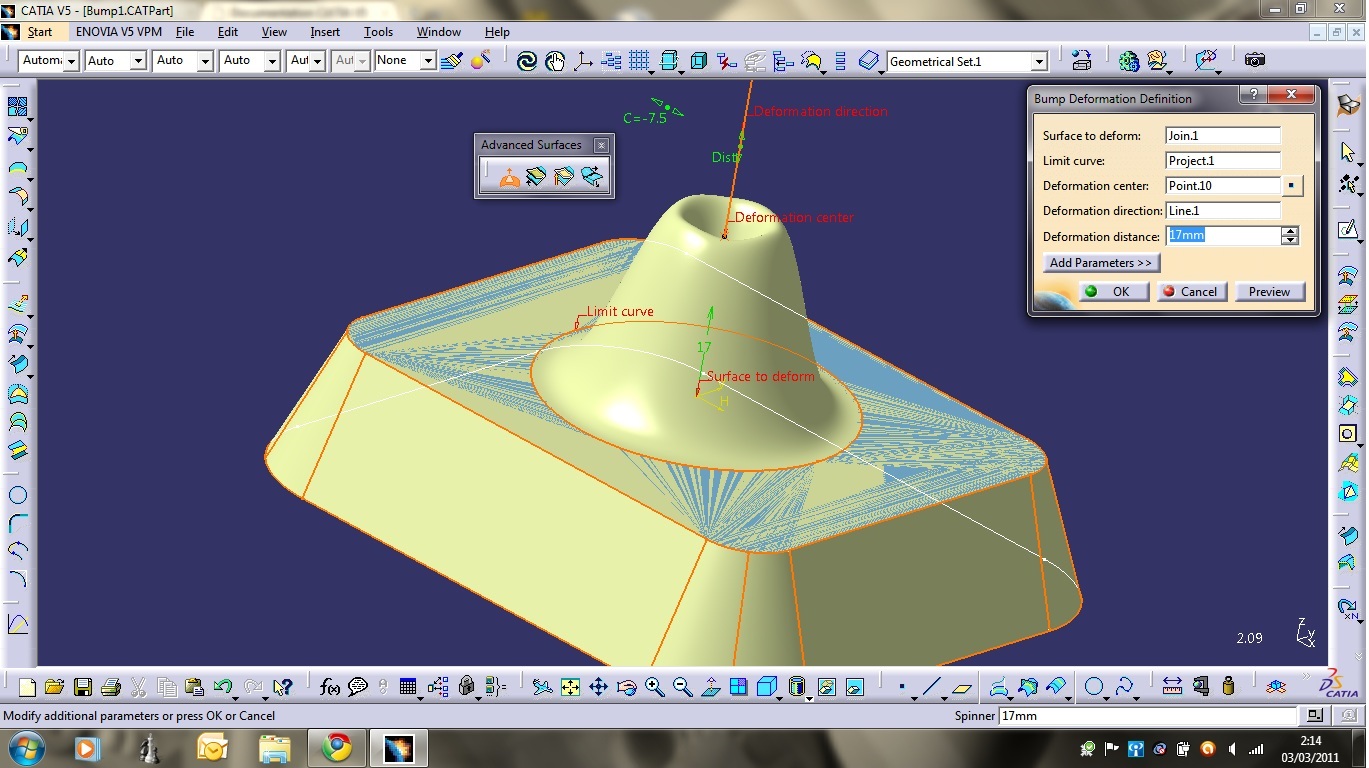Open Windows Explorer folder on taskbar
The height and width of the screenshot is (768, 1369).
(275, 748)
